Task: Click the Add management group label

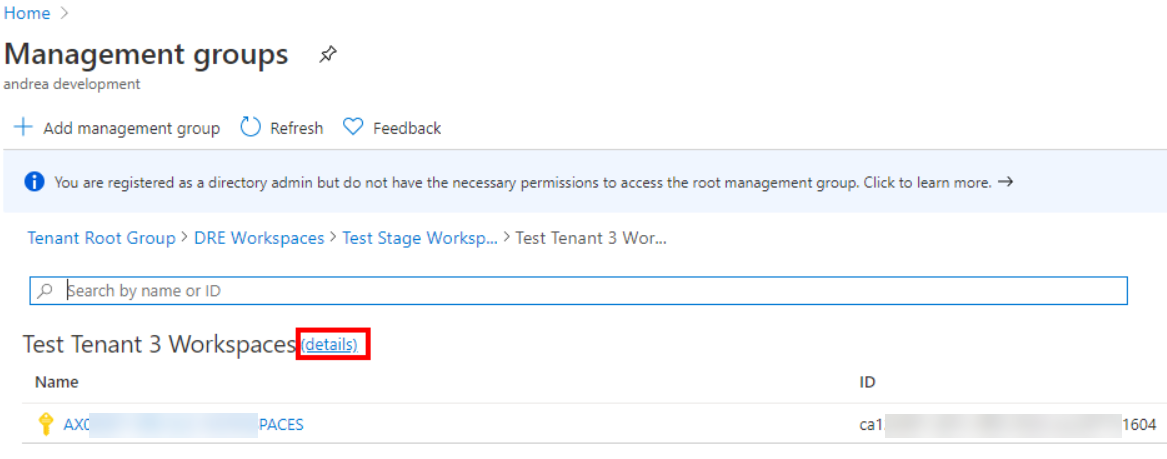Action: tap(132, 128)
